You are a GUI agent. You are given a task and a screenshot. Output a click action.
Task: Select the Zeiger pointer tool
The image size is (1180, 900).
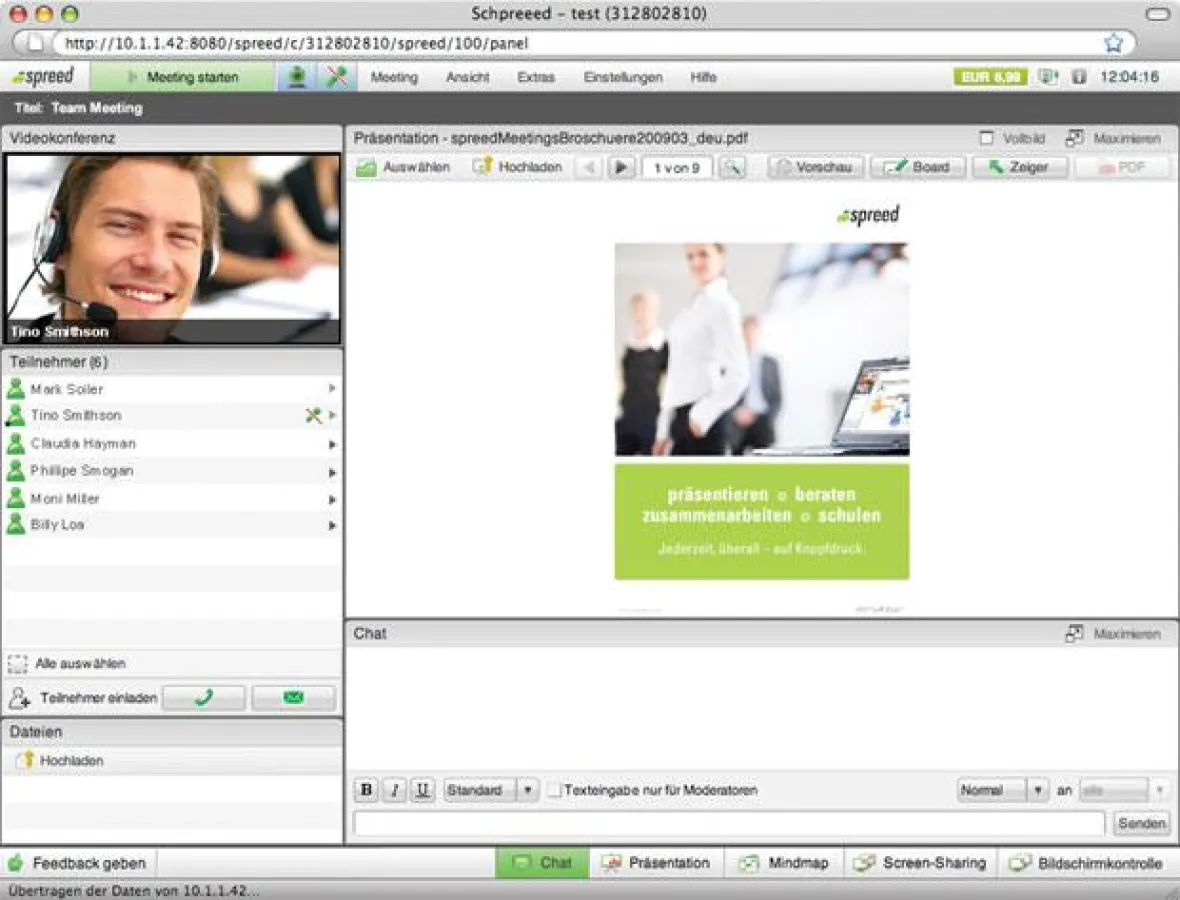1020,167
